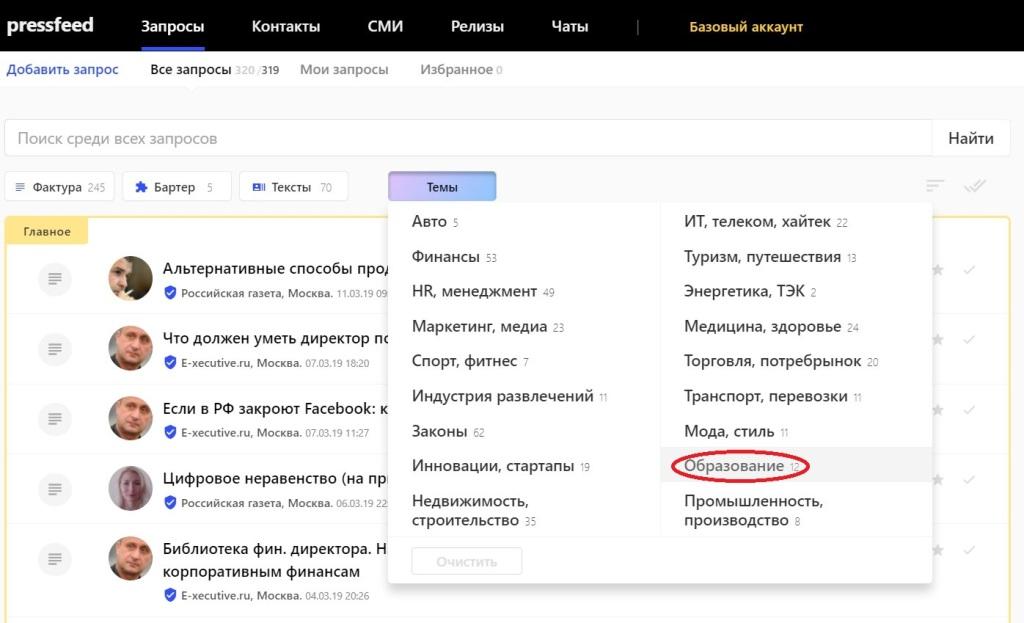Switch to the Мои запросы tab
Viewport: 1024px width, 623px height.
pyautogui.click(x=344, y=70)
